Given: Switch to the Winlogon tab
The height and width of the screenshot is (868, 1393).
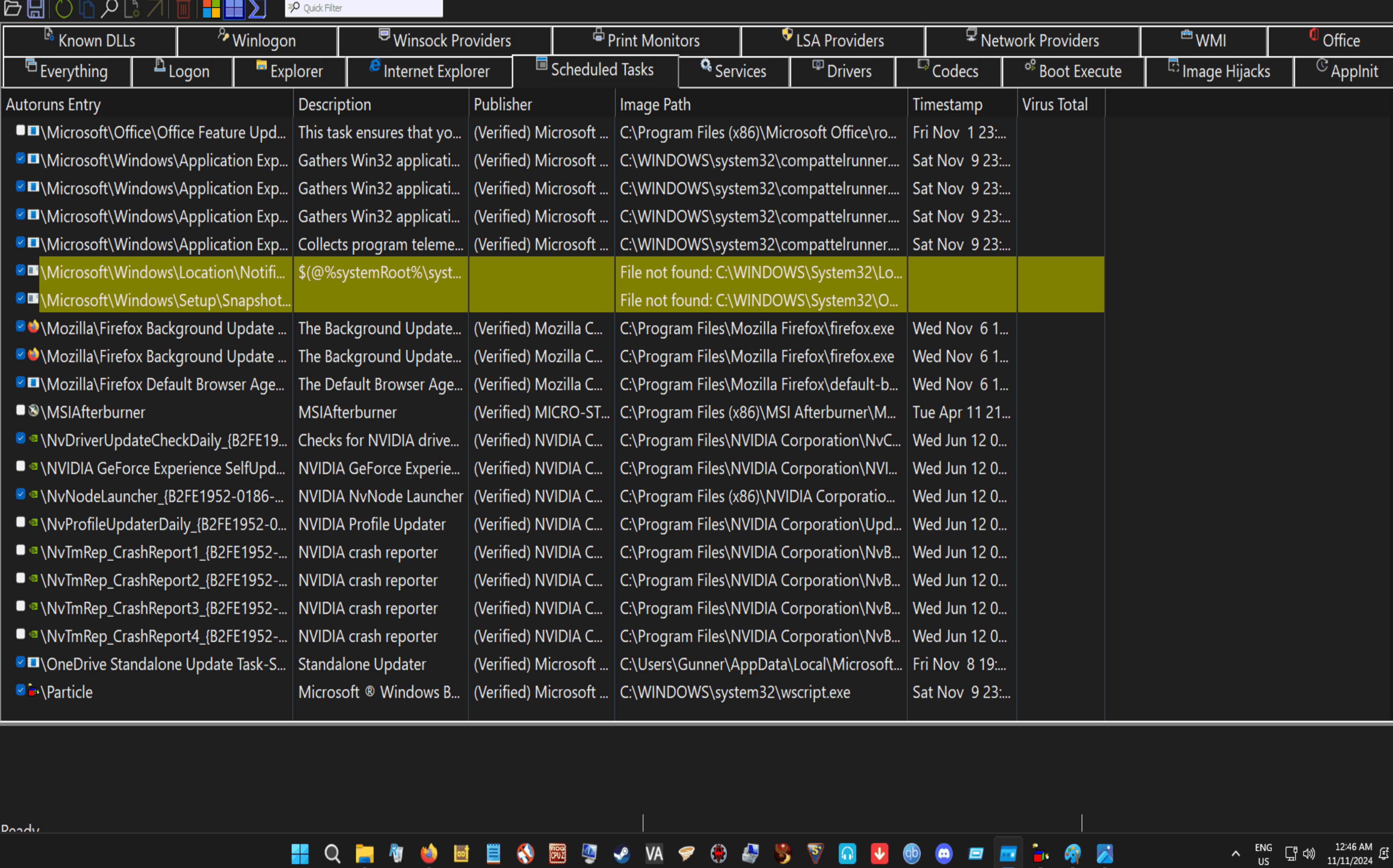Looking at the screenshot, I should [x=257, y=40].
